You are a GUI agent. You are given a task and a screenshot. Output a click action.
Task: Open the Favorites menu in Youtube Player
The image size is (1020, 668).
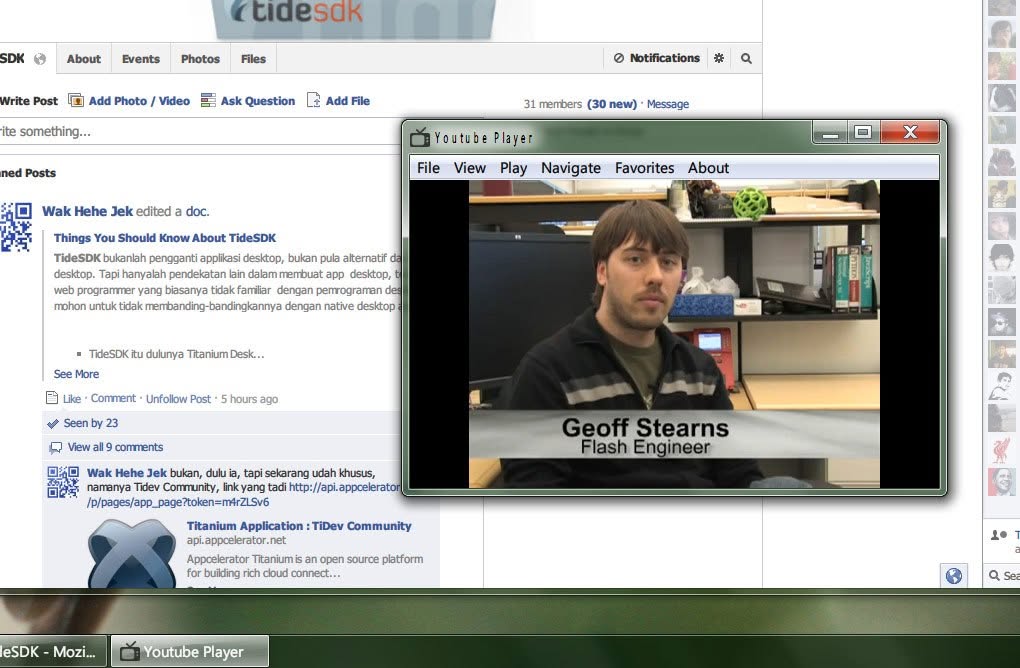(x=644, y=168)
